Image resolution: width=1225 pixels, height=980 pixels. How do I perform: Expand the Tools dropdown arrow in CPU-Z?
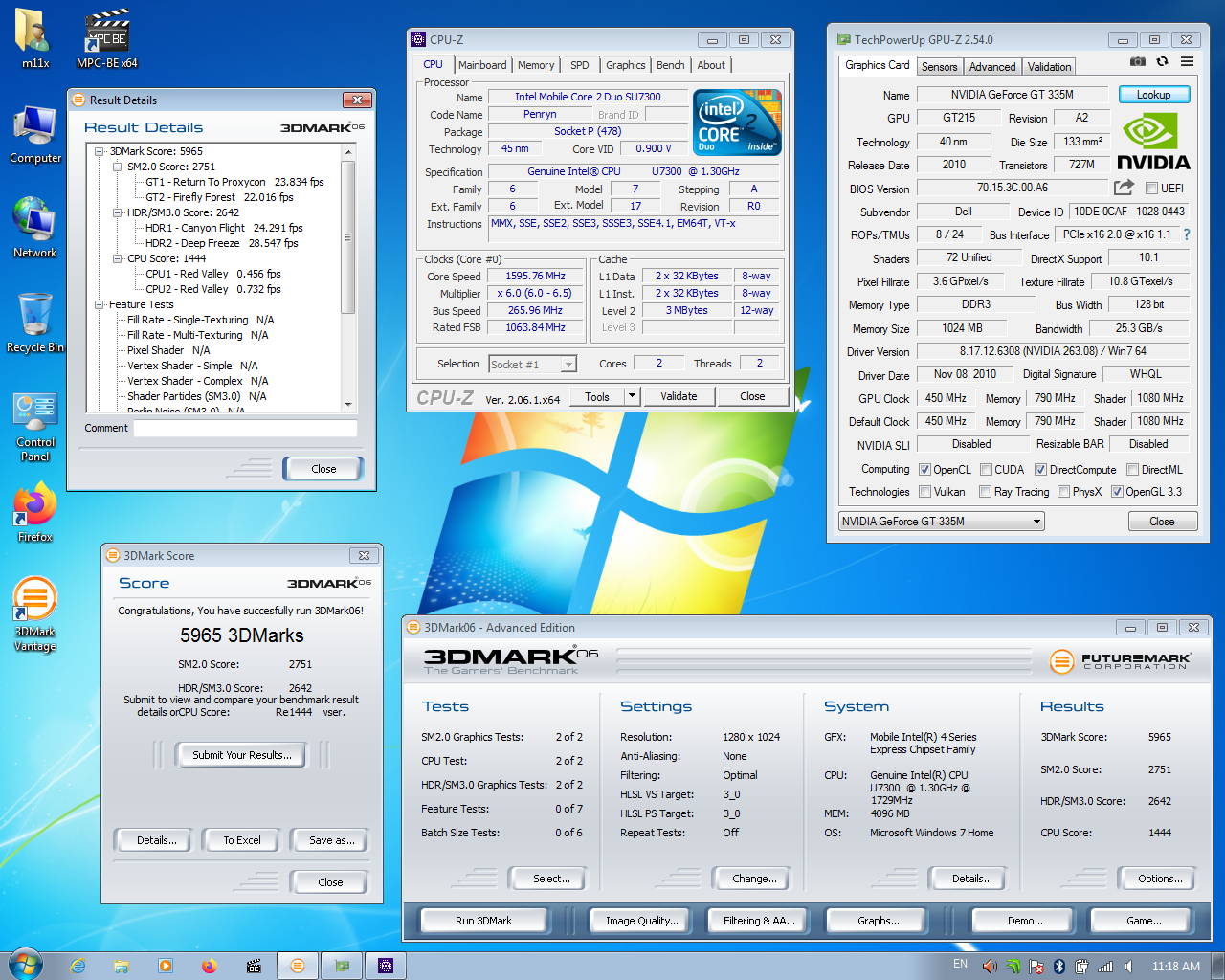pyautogui.click(x=632, y=396)
